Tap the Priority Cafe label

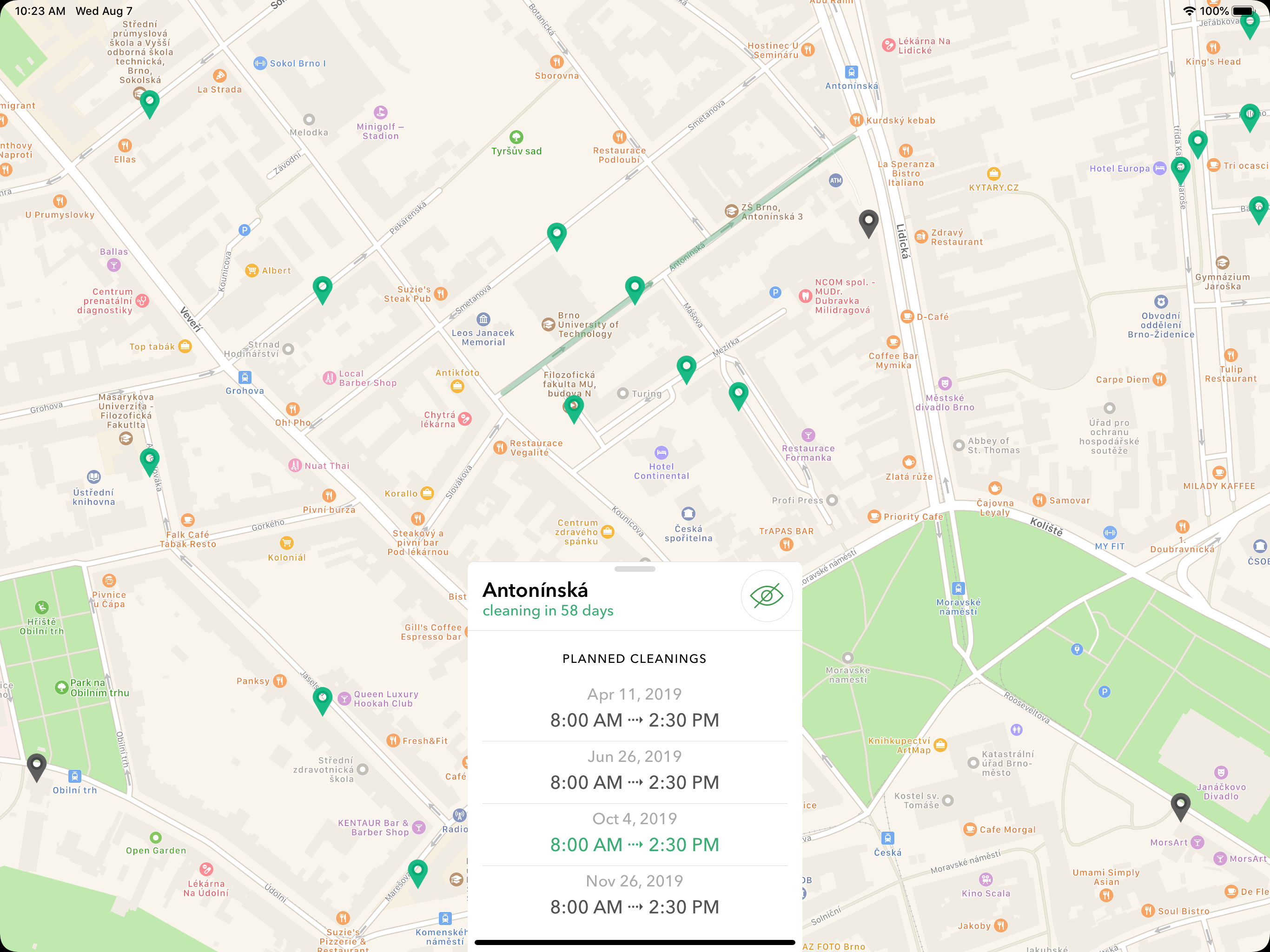(x=913, y=517)
